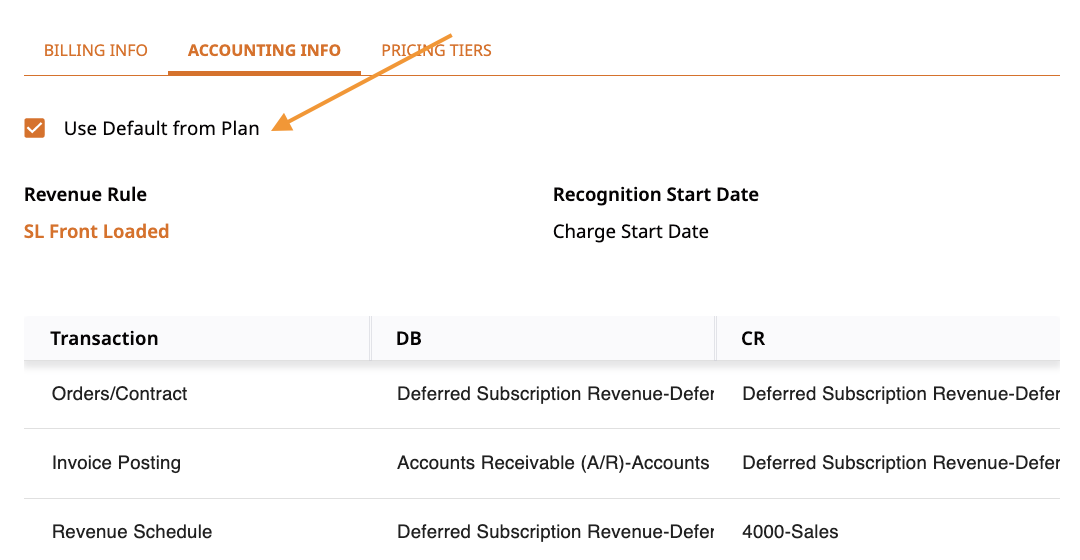
Task: Open the SL Front Loaded revenue rule link
Action: [96, 231]
